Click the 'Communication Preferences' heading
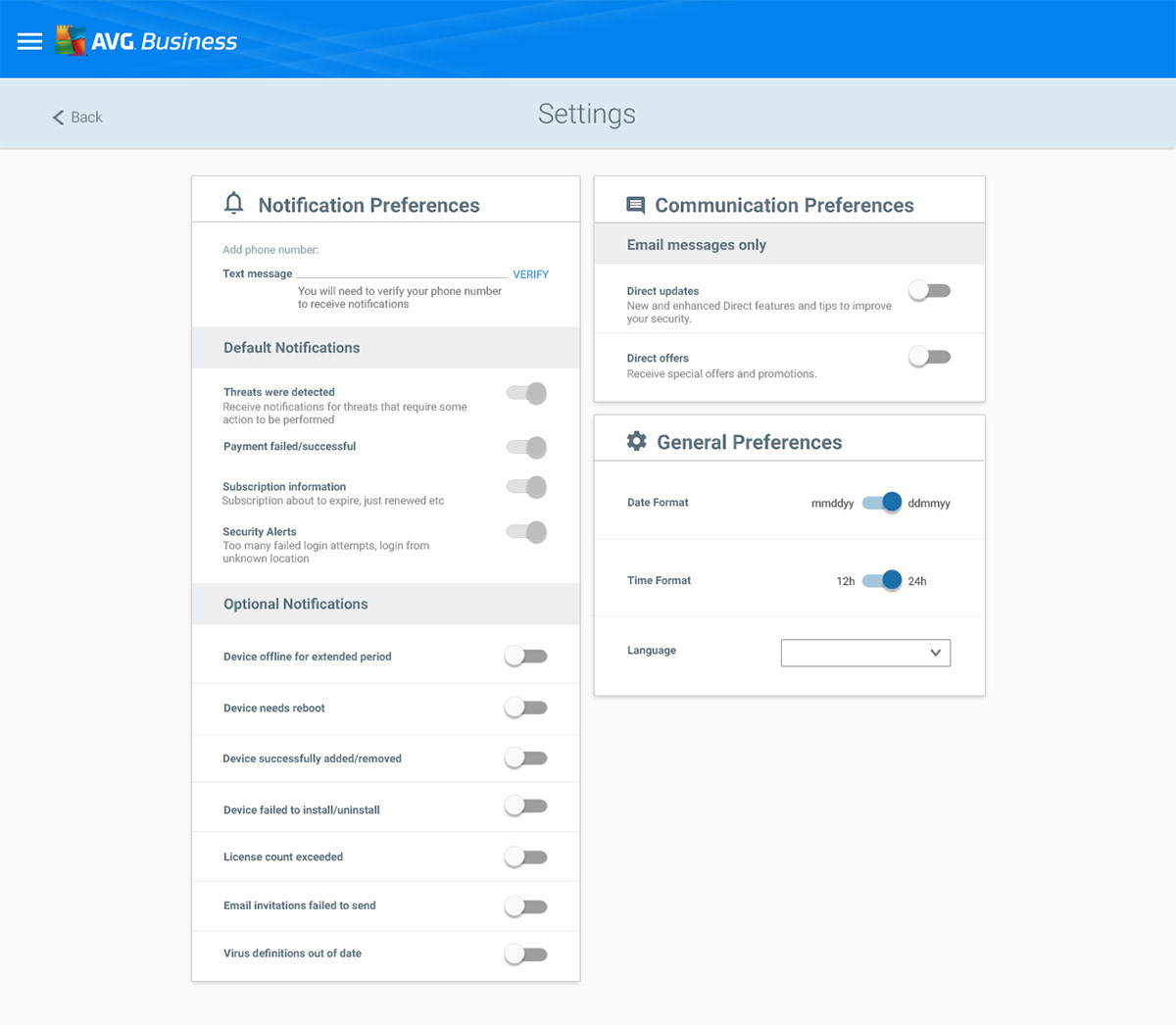The height and width of the screenshot is (1025, 1176). tap(785, 205)
